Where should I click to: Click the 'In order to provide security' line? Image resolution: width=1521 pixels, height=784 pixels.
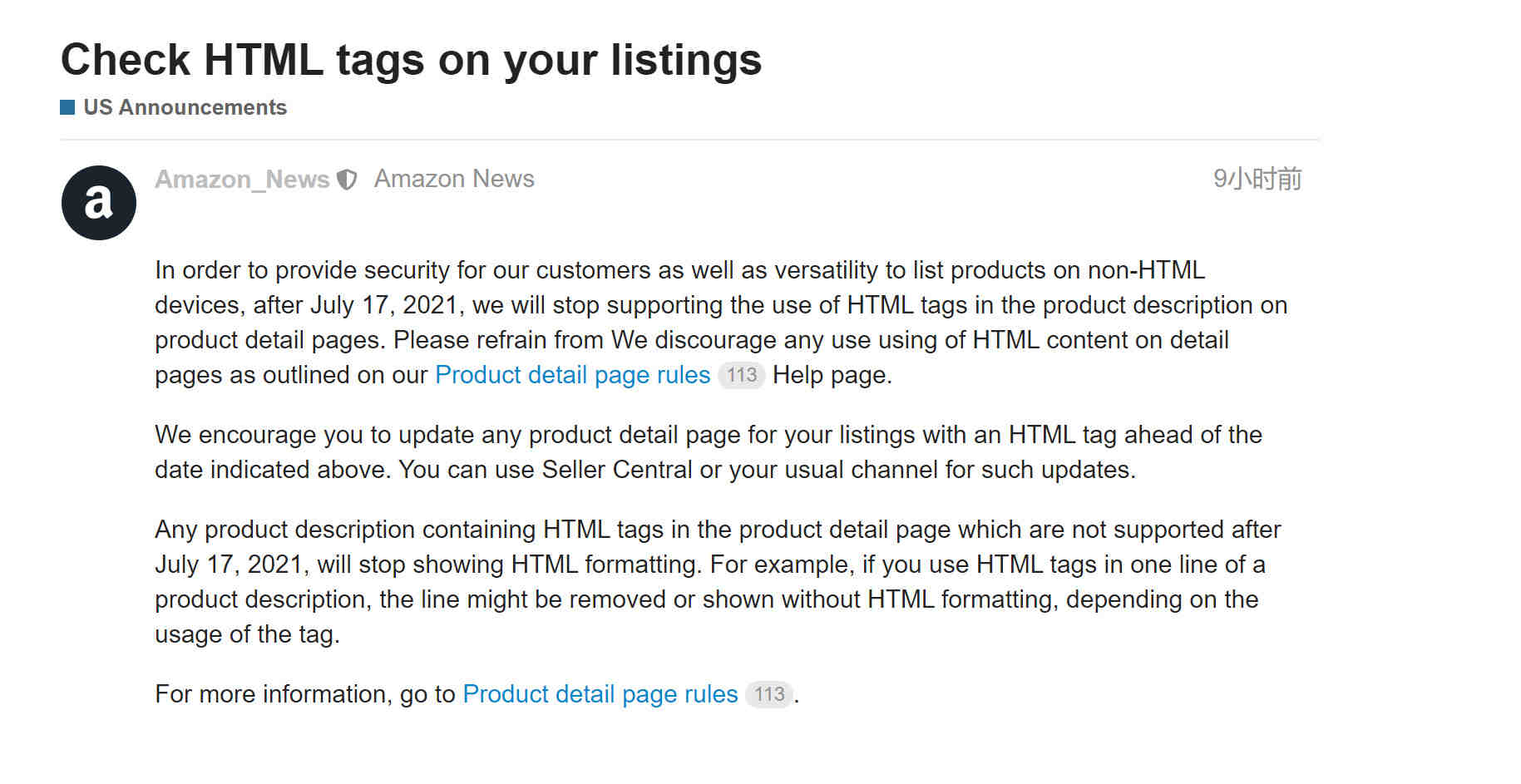point(679,270)
